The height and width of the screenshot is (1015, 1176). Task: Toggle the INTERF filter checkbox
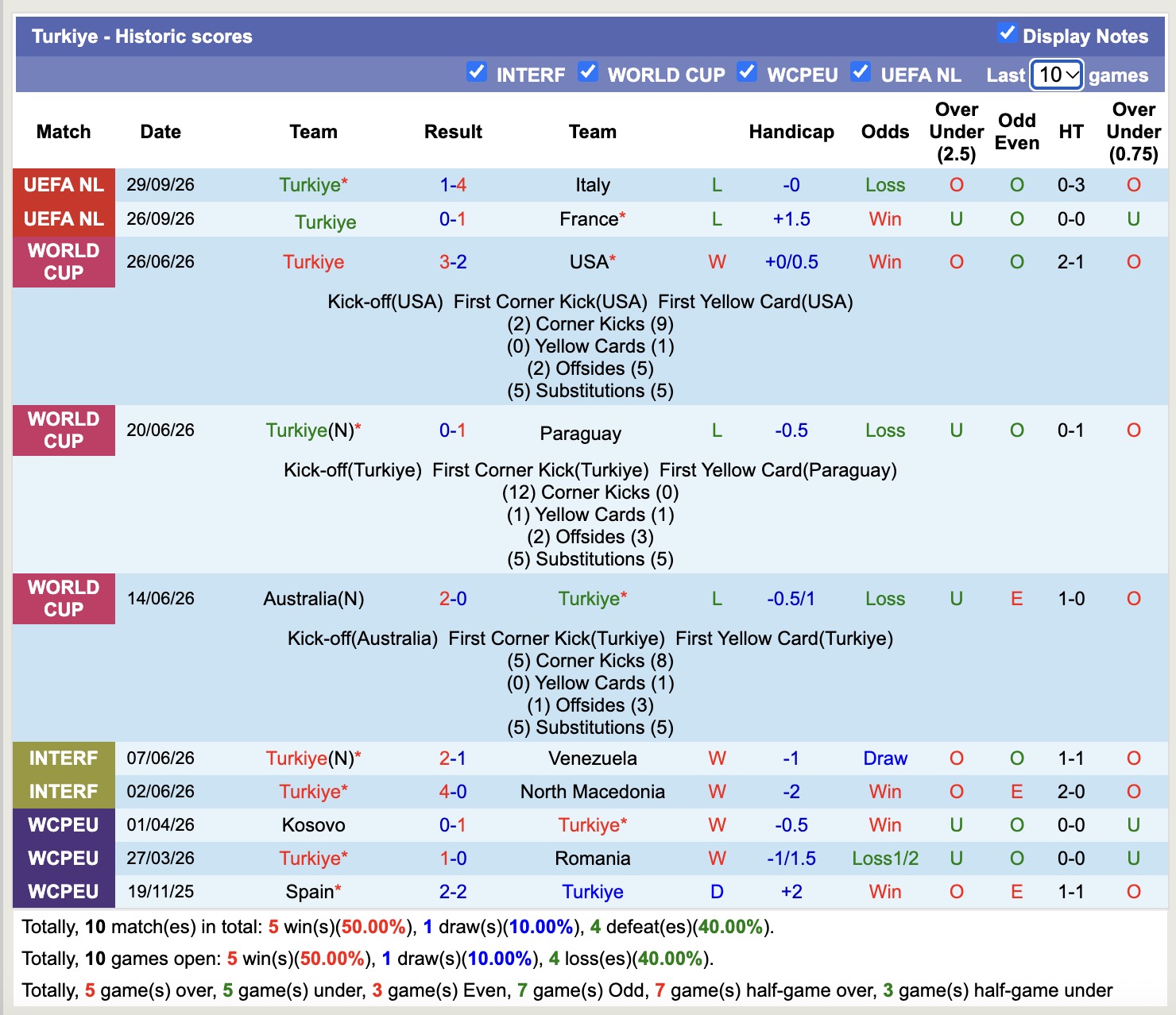[x=476, y=72]
